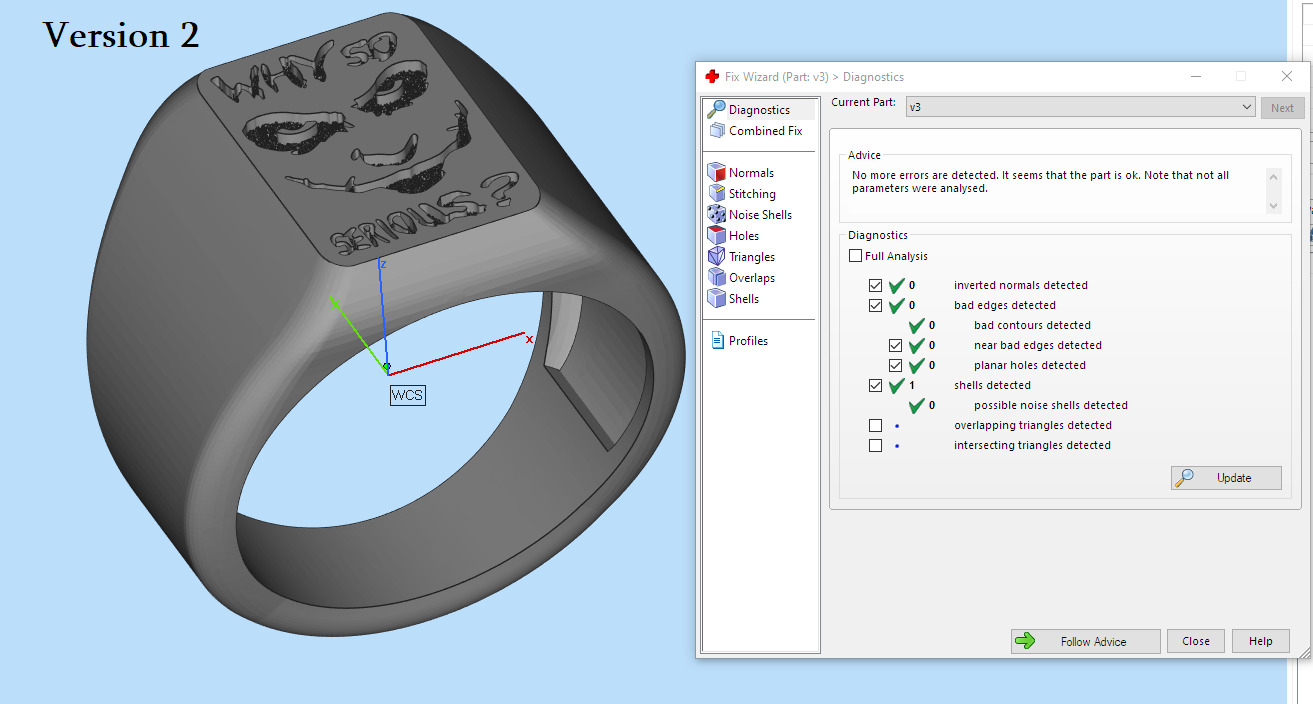Toggle planar holes detected checkbox
This screenshot has width=1313, height=704.
pyautogui.click(x=896, y=366)
